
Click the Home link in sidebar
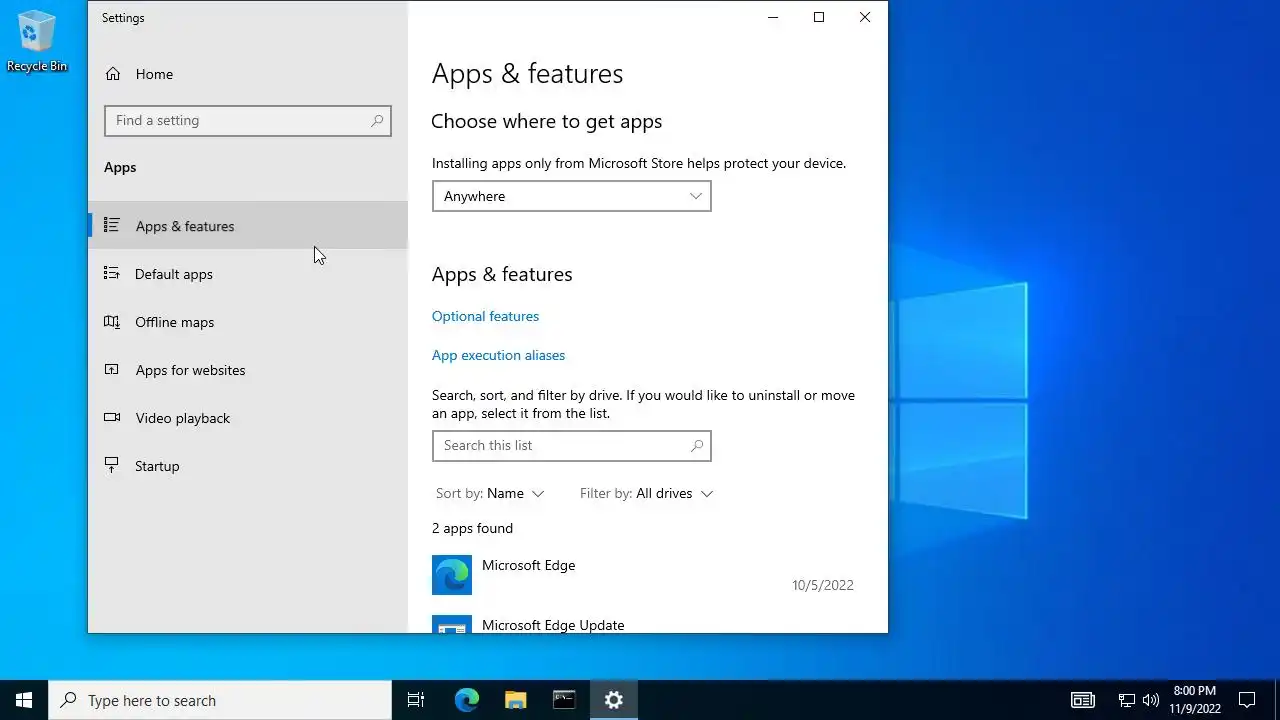click(x=154, y=74)
